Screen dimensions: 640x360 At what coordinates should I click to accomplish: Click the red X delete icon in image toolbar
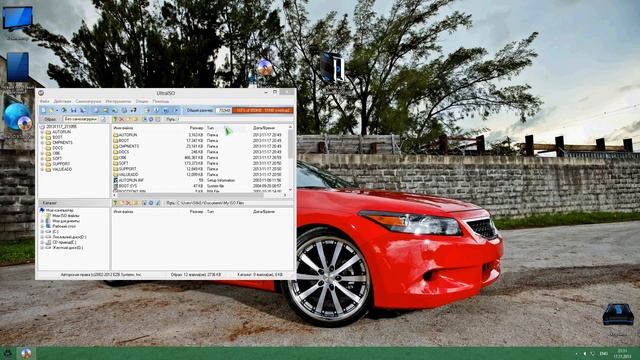[x=122, y=119]
